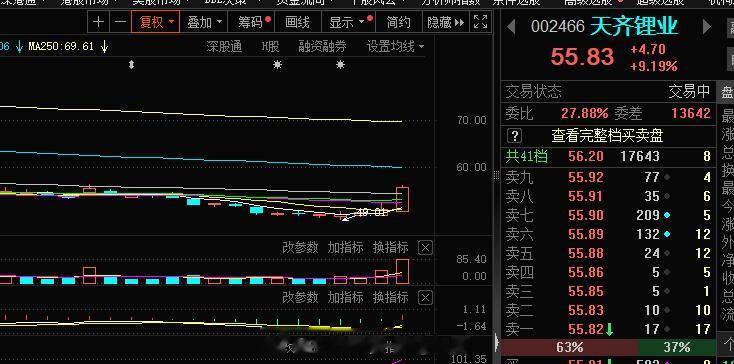Click 改参数 in the second indicator panel
The height and width of the screenshot is (364, 734).
click(300, 298)
